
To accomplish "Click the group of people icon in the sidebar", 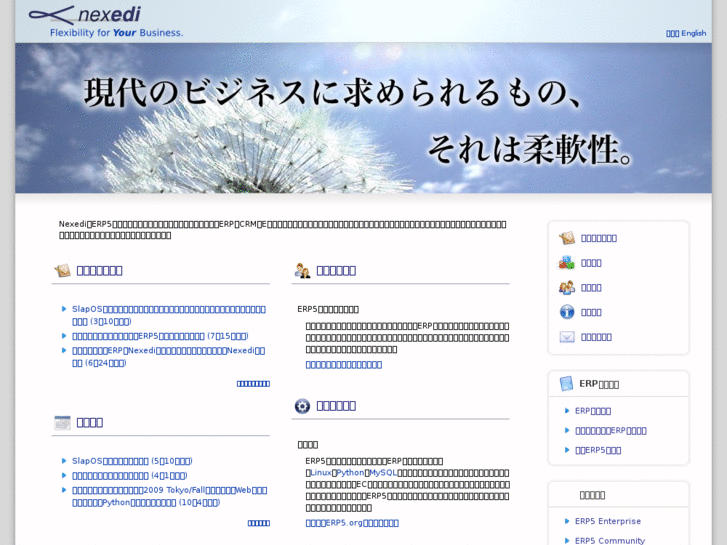I will pyautogui.click(x=567, y=288).
